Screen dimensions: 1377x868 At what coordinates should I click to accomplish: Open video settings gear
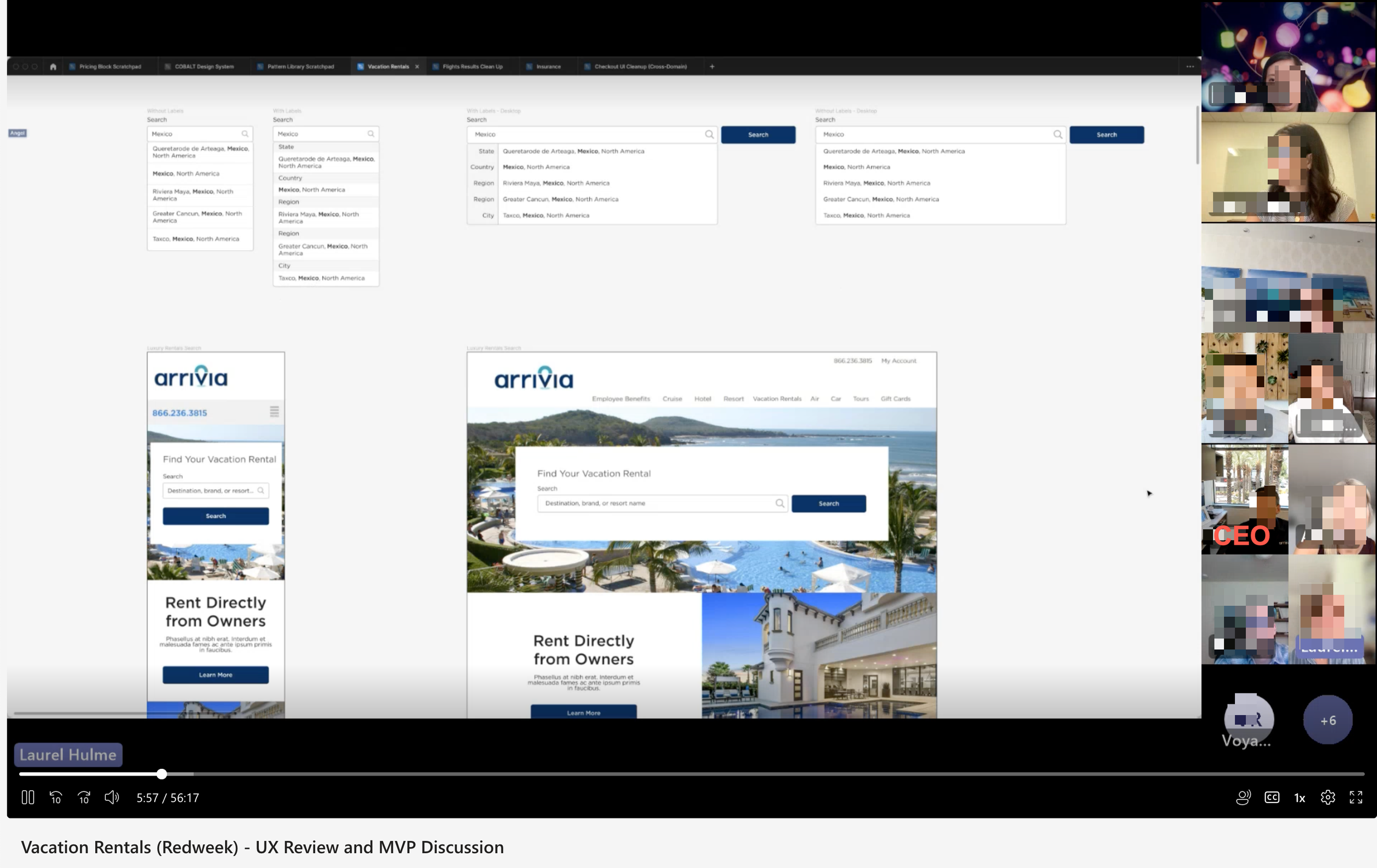pos(1328,797)
